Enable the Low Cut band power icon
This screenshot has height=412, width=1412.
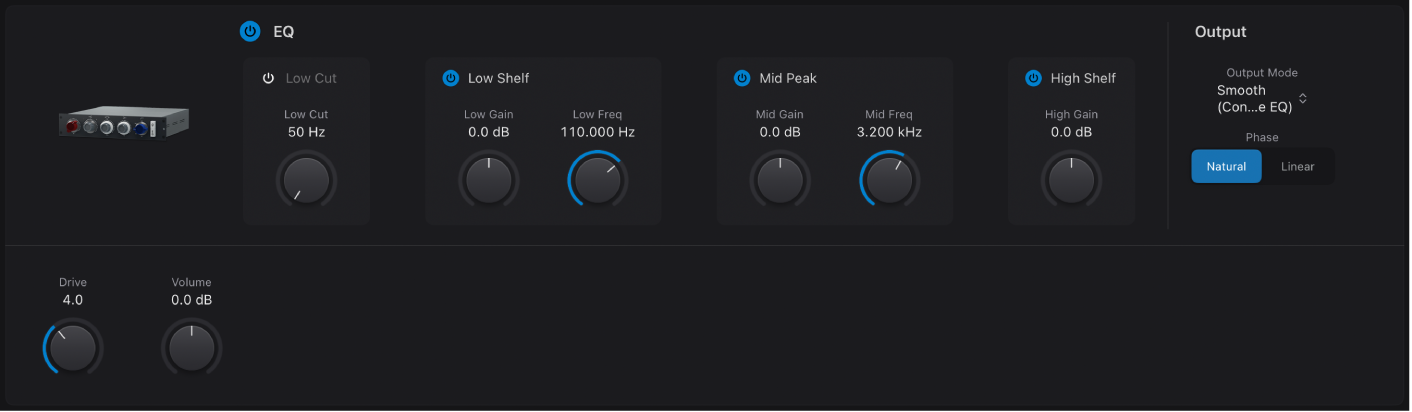click(x=268, y=78)
